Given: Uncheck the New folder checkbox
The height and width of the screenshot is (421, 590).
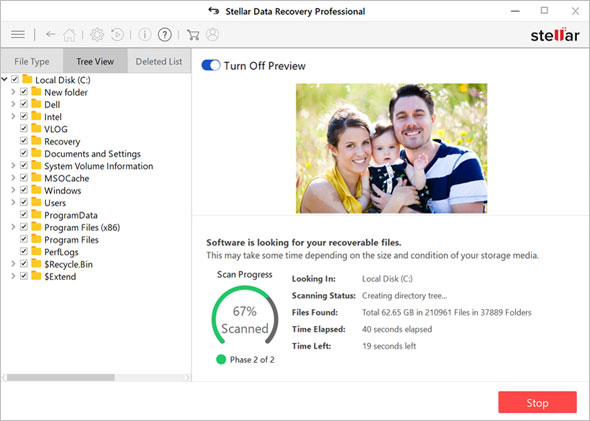Looking at the screenshot, I should pyautogui.click(x=24, y=91).
